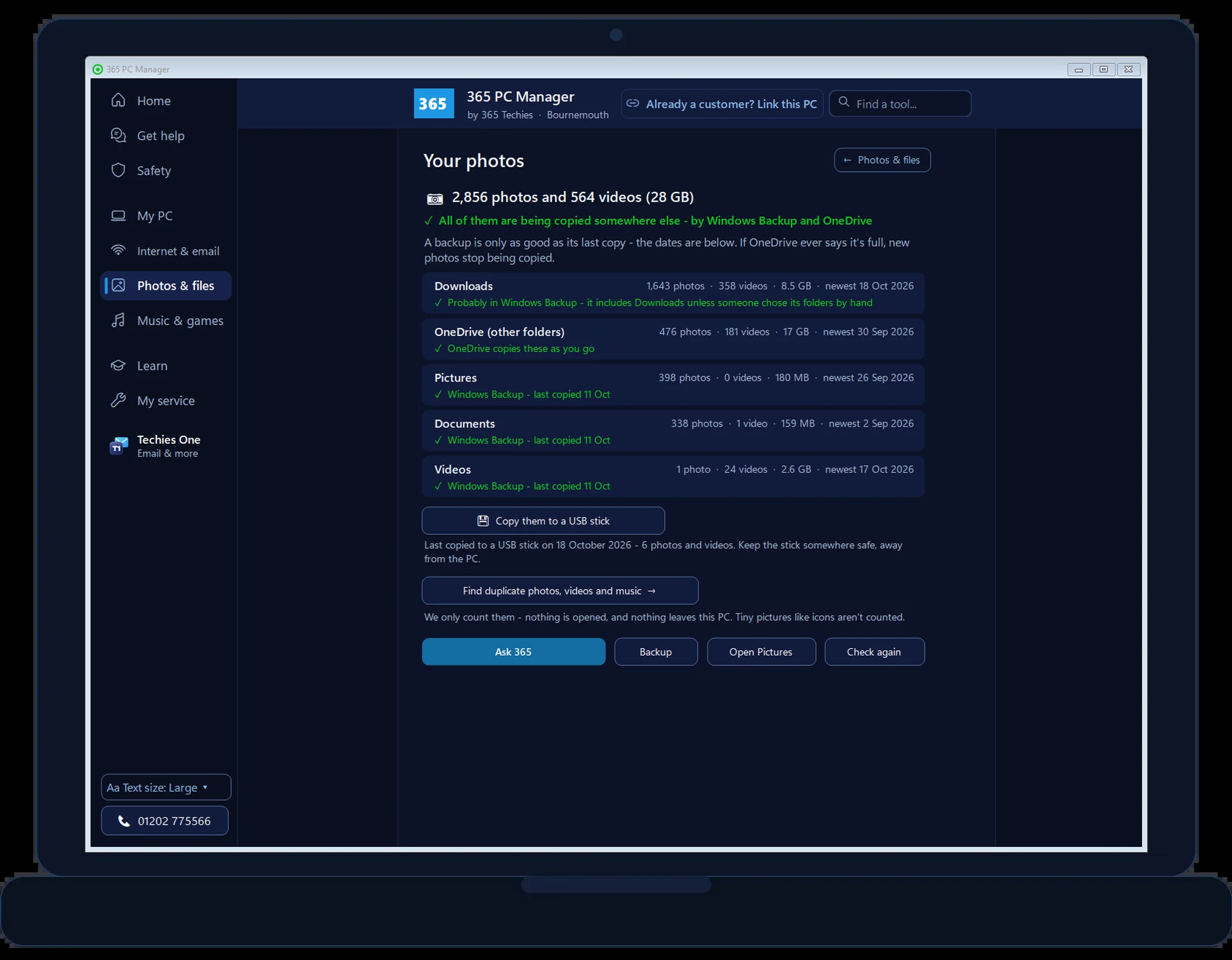The width and height of the screenshot is (1232, 960).
Task: Go to Get help section
Action: click(166, 136)
